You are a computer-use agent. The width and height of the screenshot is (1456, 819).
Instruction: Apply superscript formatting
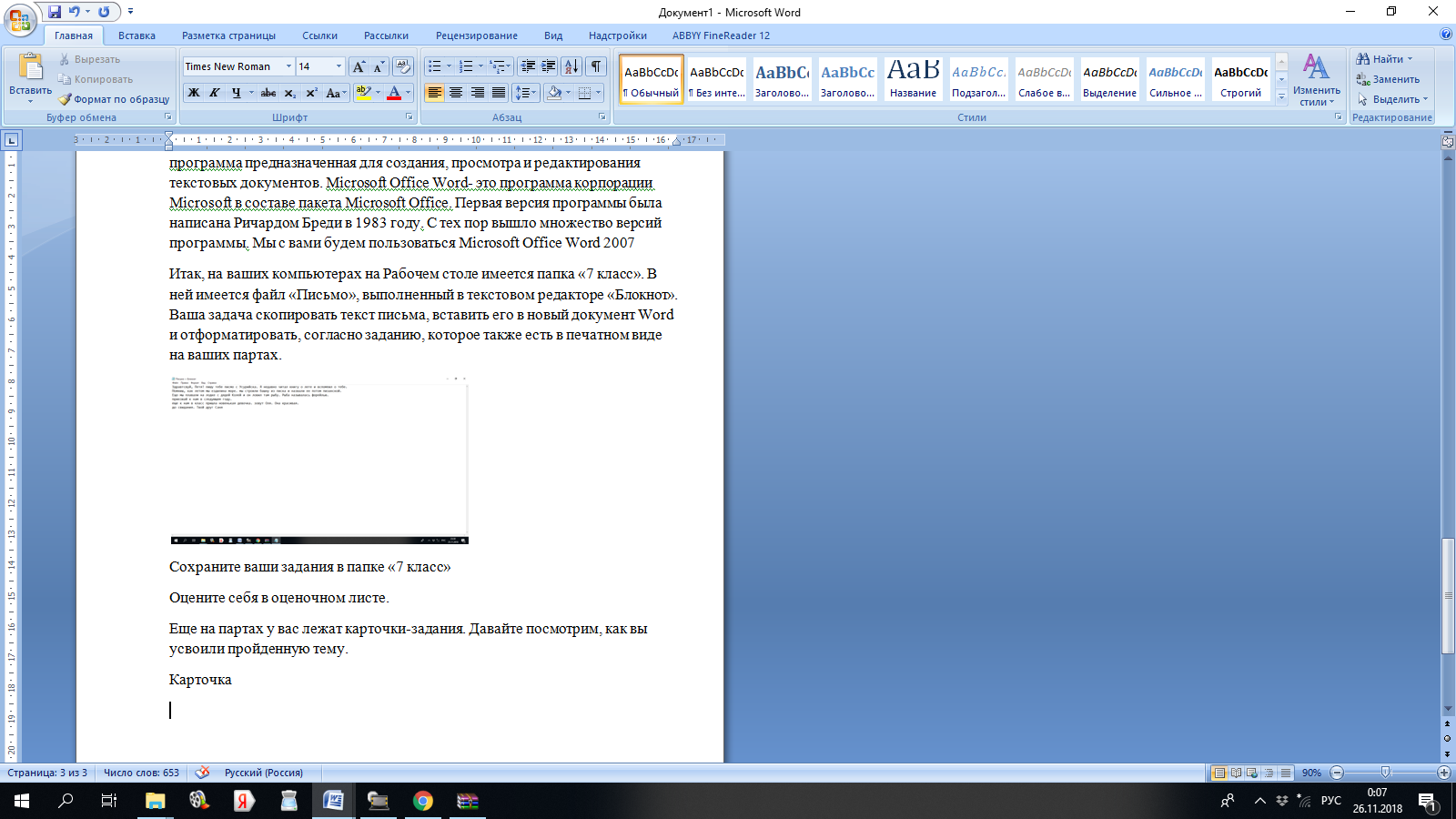tap(311, 93)
